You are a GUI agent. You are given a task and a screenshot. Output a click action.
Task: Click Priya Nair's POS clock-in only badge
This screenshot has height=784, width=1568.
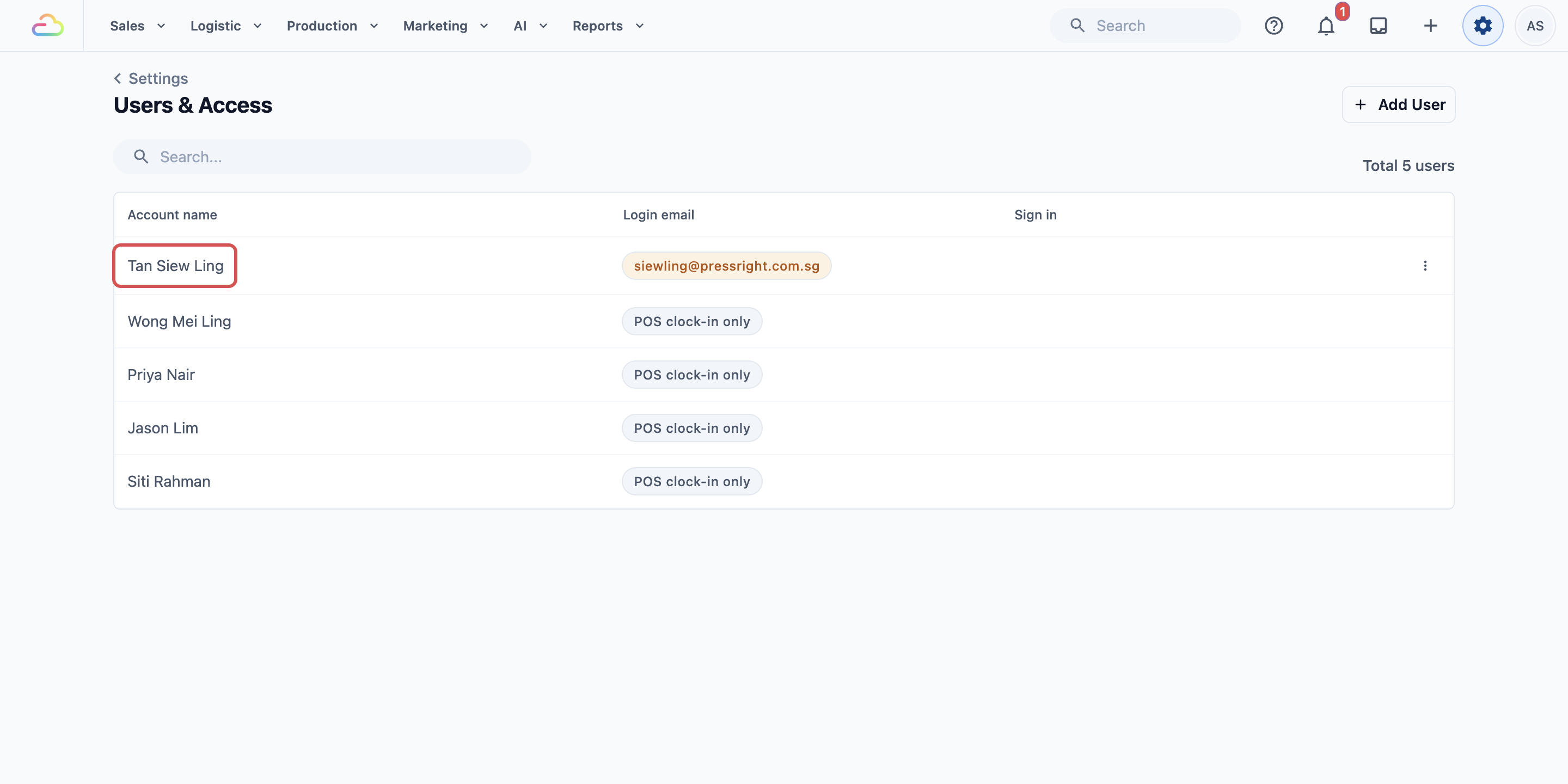691,375
